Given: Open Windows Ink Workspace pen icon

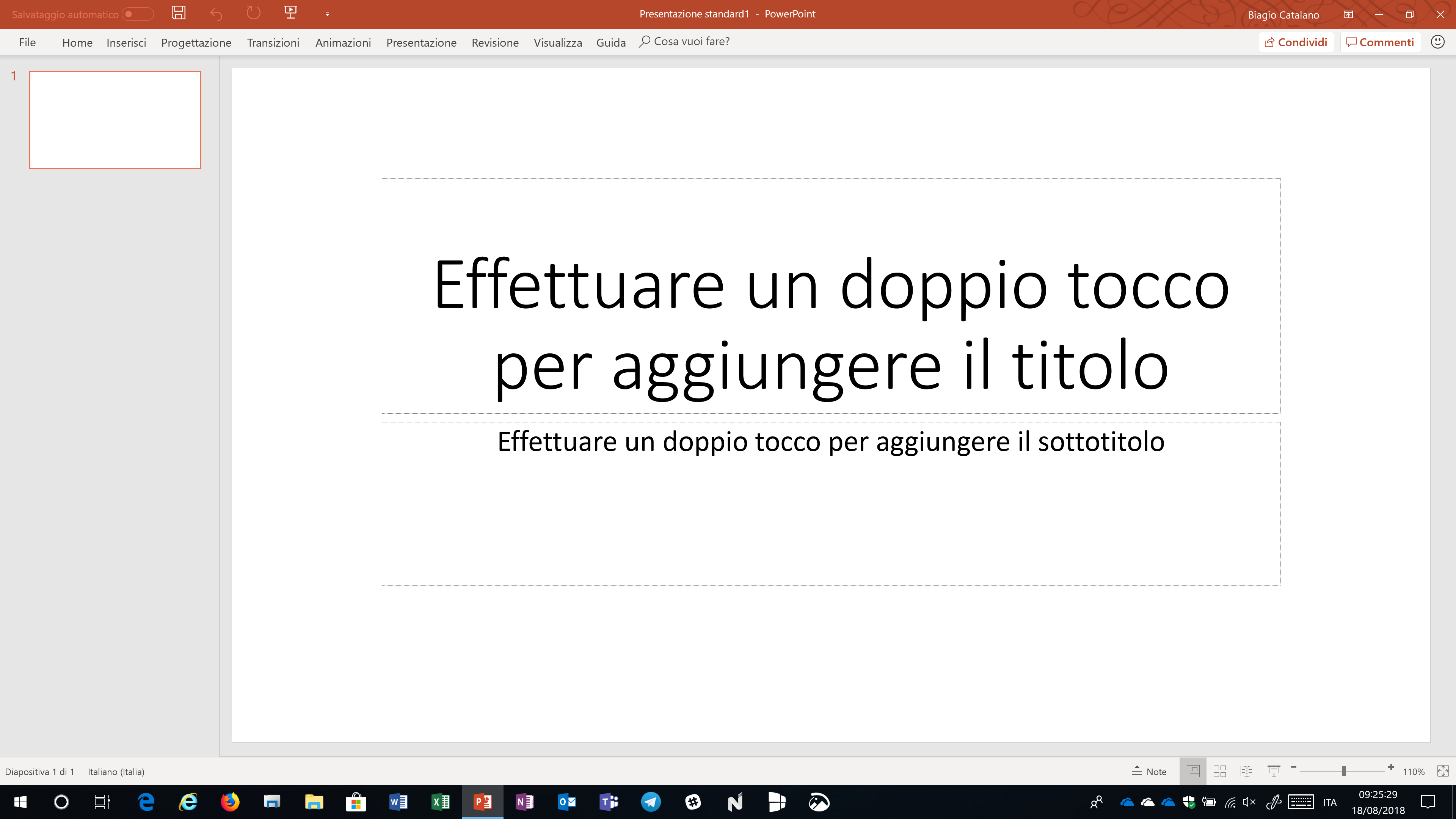Looking at the screenshot, I should (x=1274, y=802).
